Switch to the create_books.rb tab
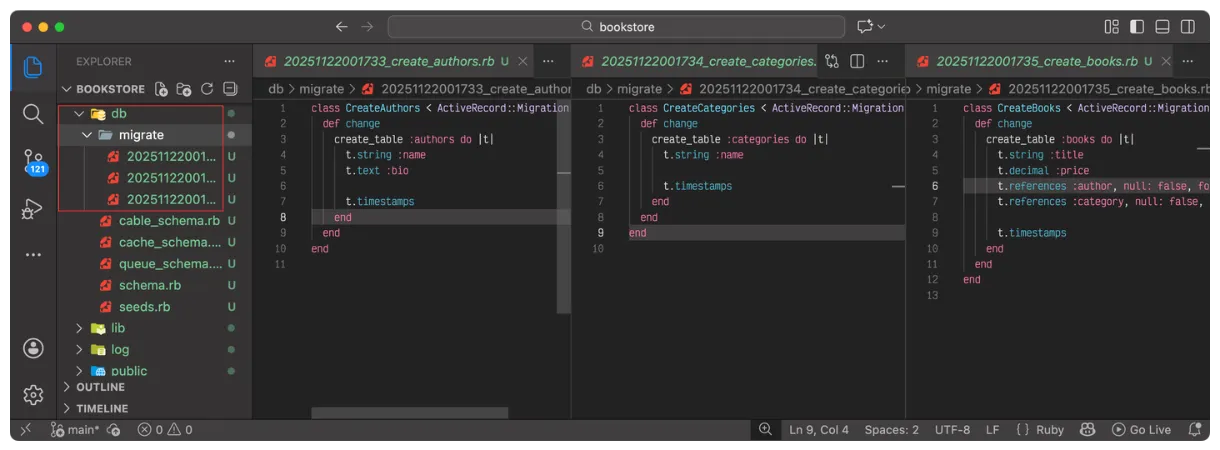The height and width of the screenshot is (450, 1220). point(1036,61)
